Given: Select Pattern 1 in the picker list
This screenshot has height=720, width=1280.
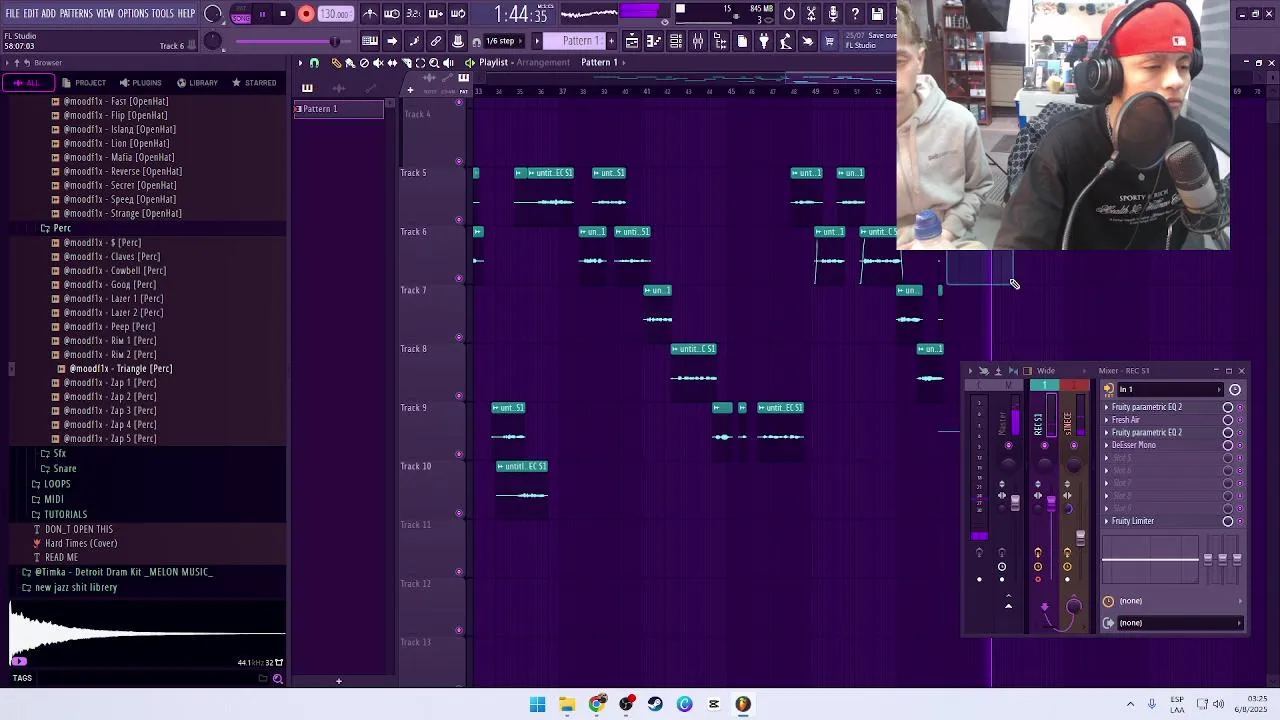Looking at the screenshot, I should (x=339, y=109).
